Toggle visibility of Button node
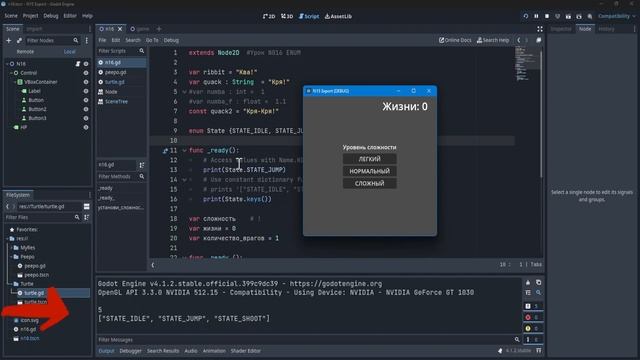 coord(86,100)
